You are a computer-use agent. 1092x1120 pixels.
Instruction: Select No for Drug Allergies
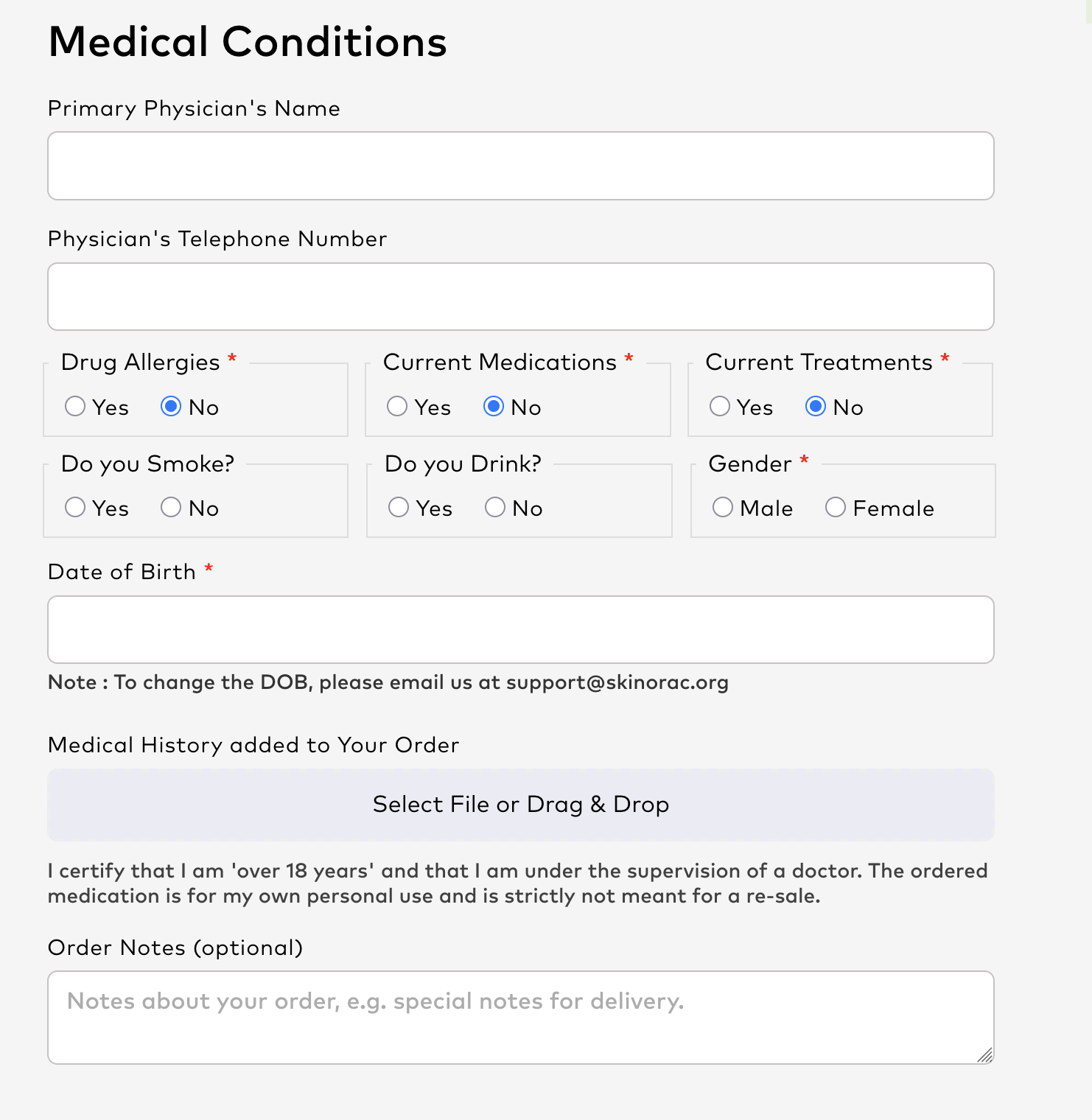pyautogui.click(x=171, y=407)
